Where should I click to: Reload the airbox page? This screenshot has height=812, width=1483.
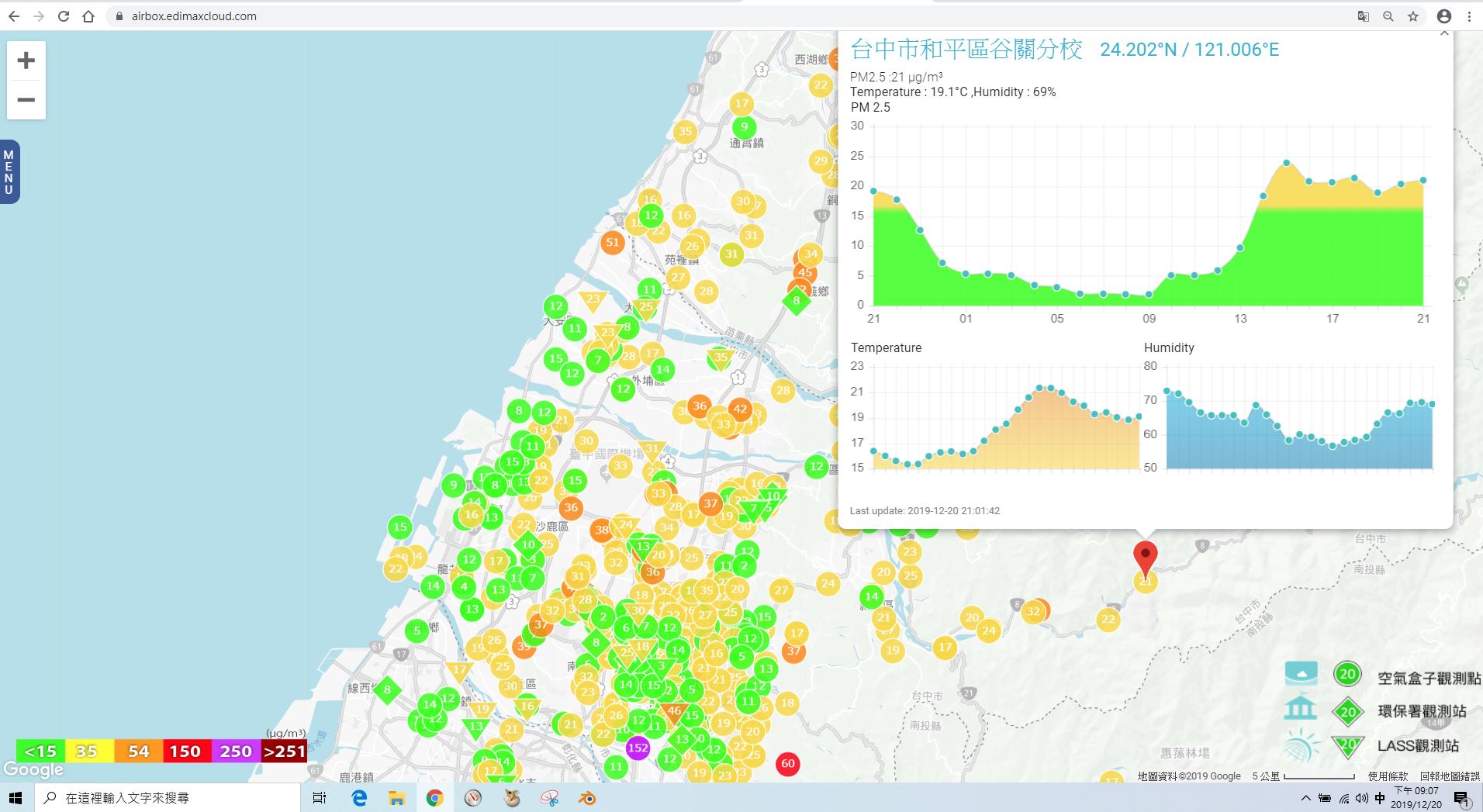(64, 16)
